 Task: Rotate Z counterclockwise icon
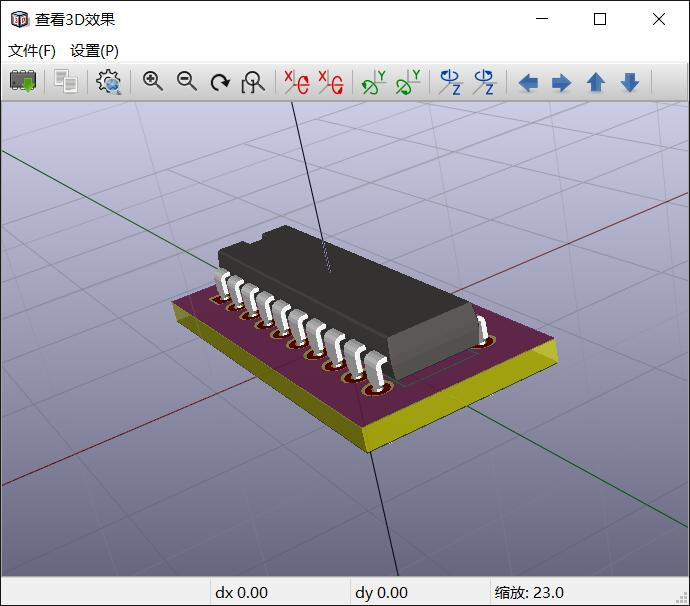point(484,82)
